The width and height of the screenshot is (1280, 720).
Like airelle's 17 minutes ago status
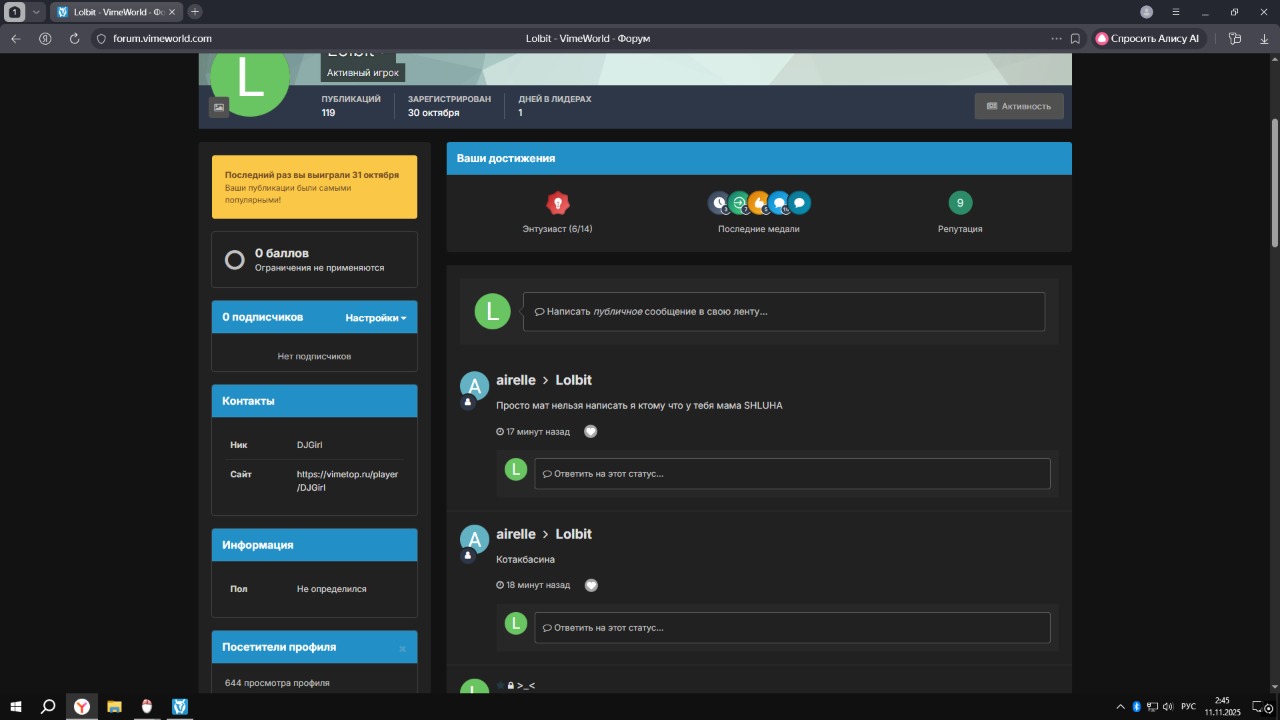click(590, 432)
